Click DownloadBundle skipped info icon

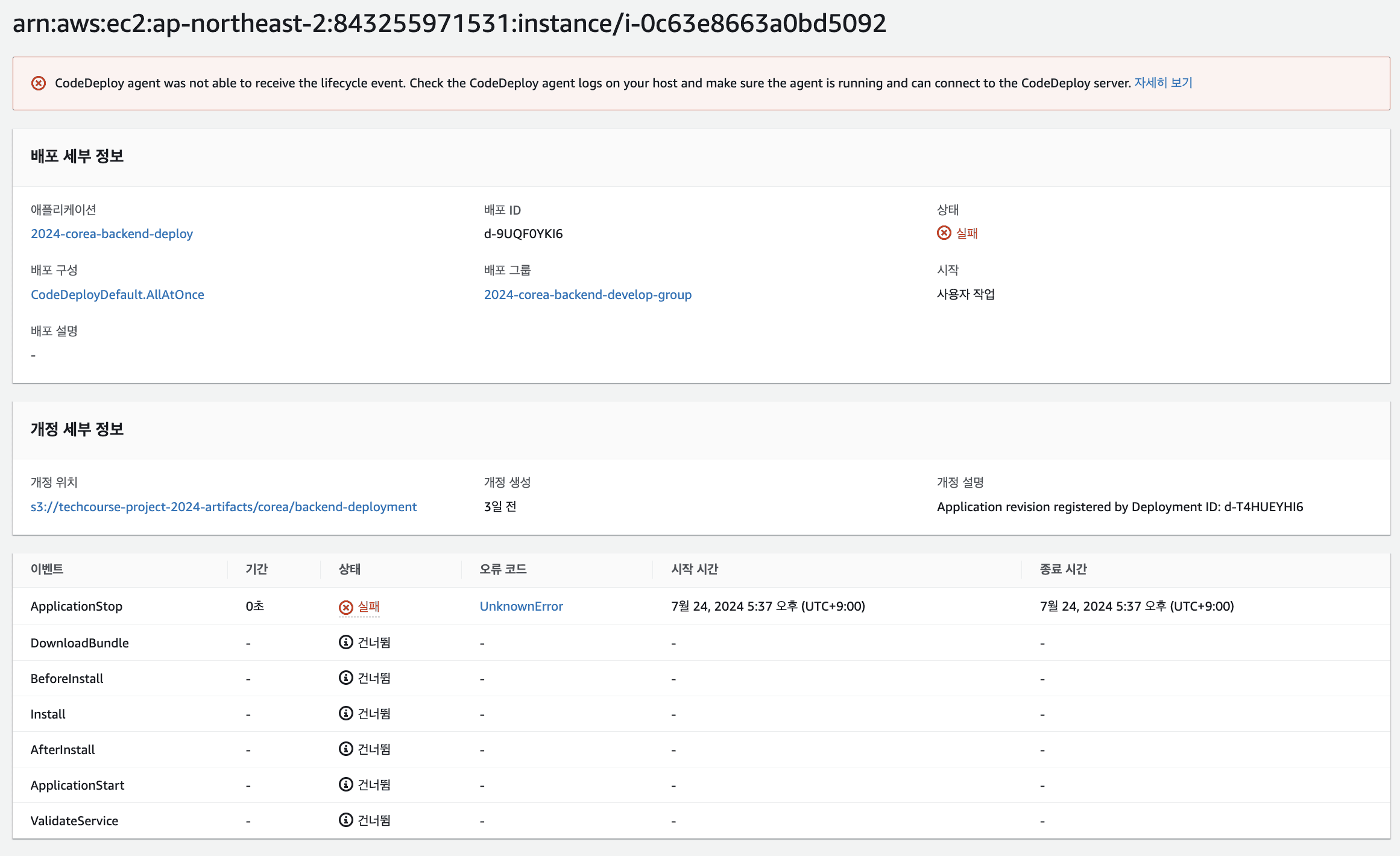pos(346,643)
